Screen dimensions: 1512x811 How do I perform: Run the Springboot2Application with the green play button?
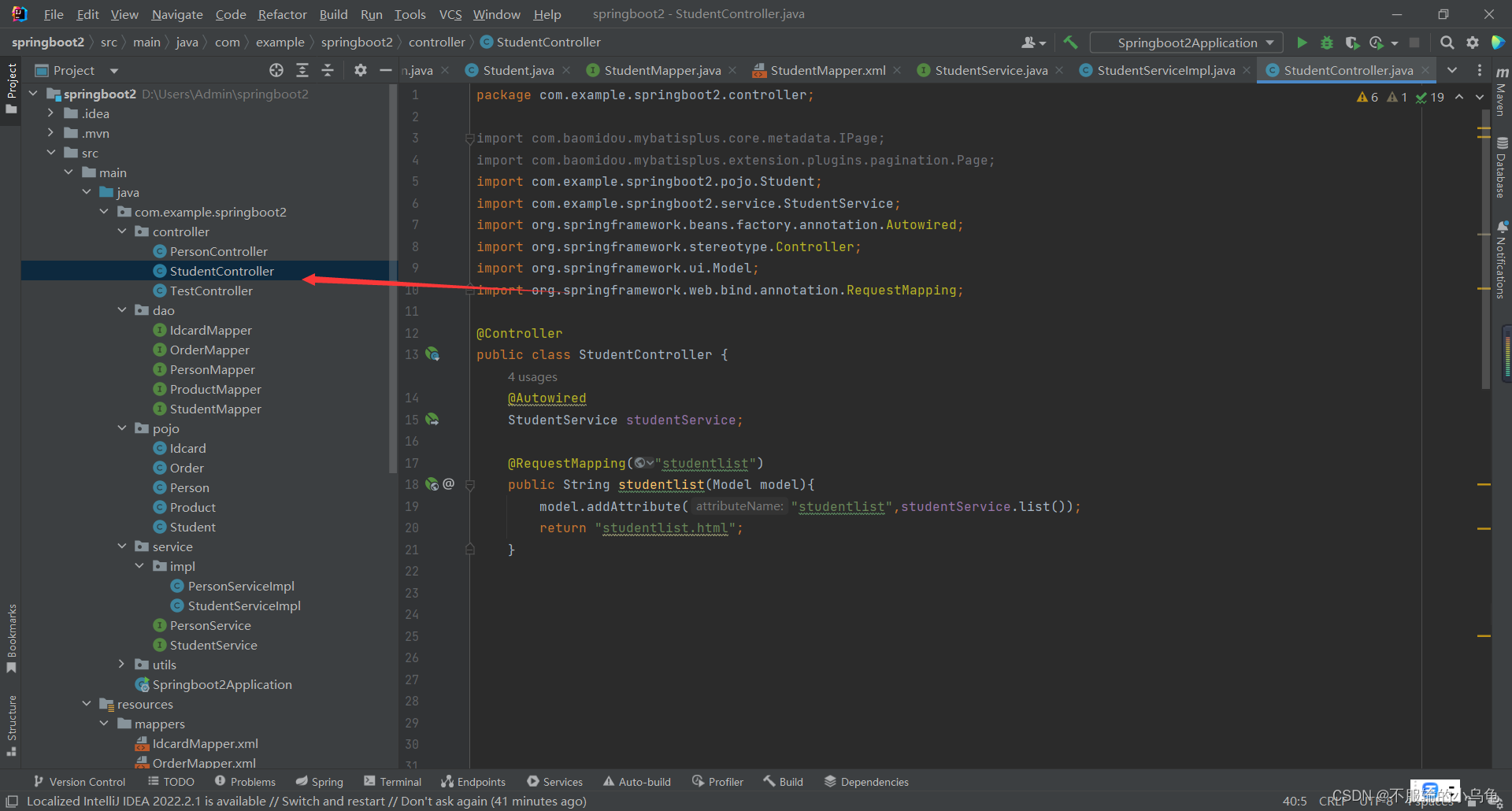pos(1302,43)
